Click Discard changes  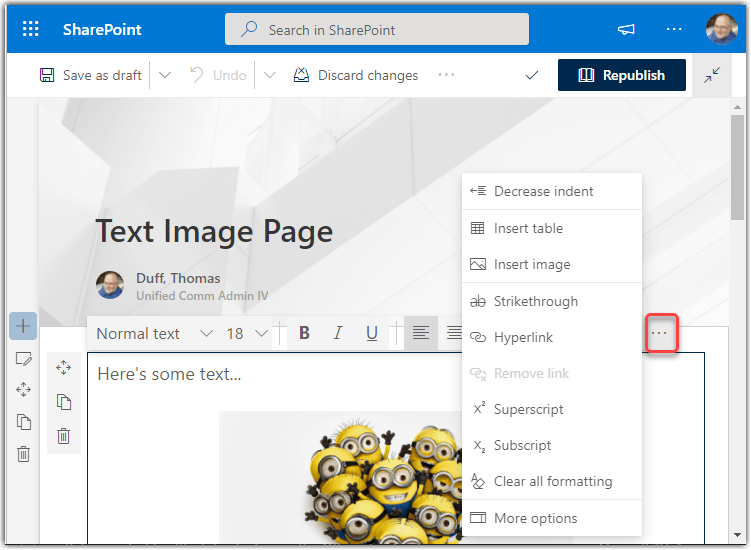(356, 75)
